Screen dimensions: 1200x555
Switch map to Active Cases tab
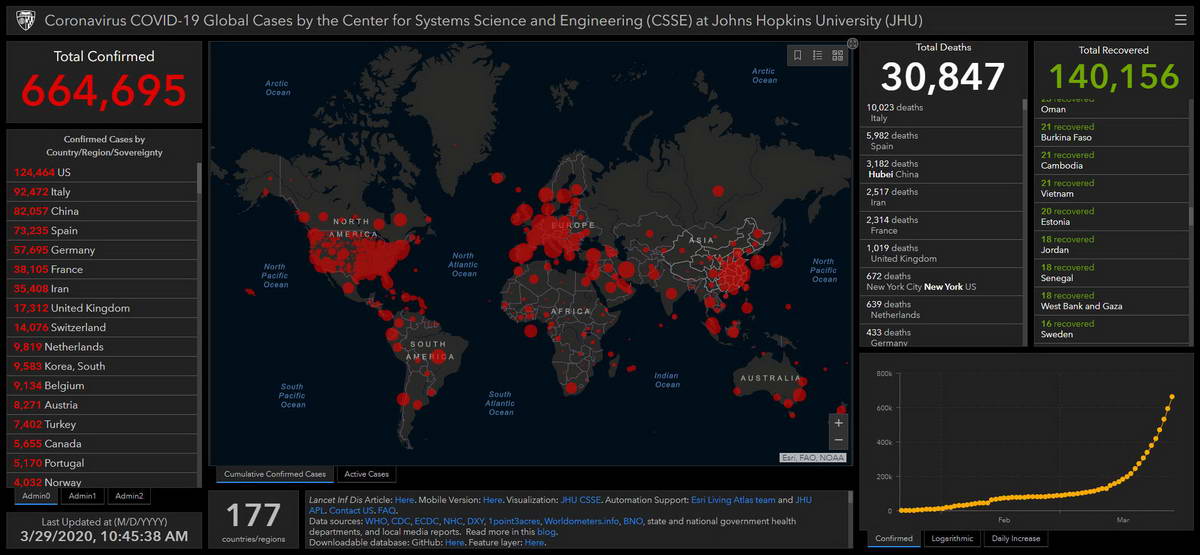pyautogui.click(x=366, y=474)
